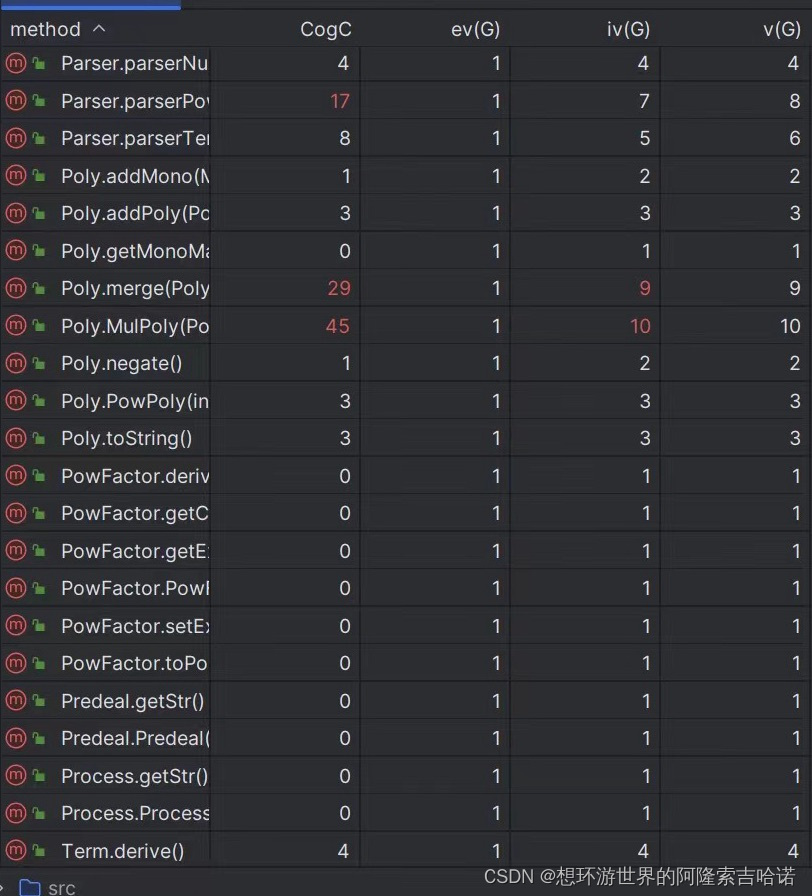Click green lock icon of Term.derive() row
Screen dimensions: 812x896
39,851
